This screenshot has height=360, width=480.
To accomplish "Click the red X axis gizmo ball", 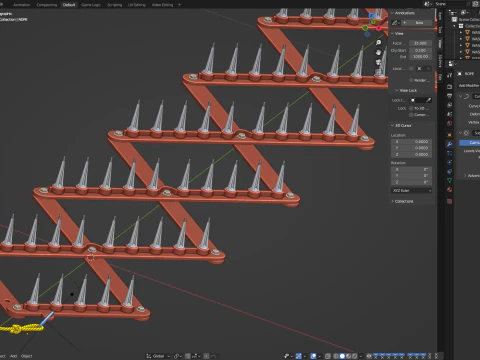I will tap(379, 28).
